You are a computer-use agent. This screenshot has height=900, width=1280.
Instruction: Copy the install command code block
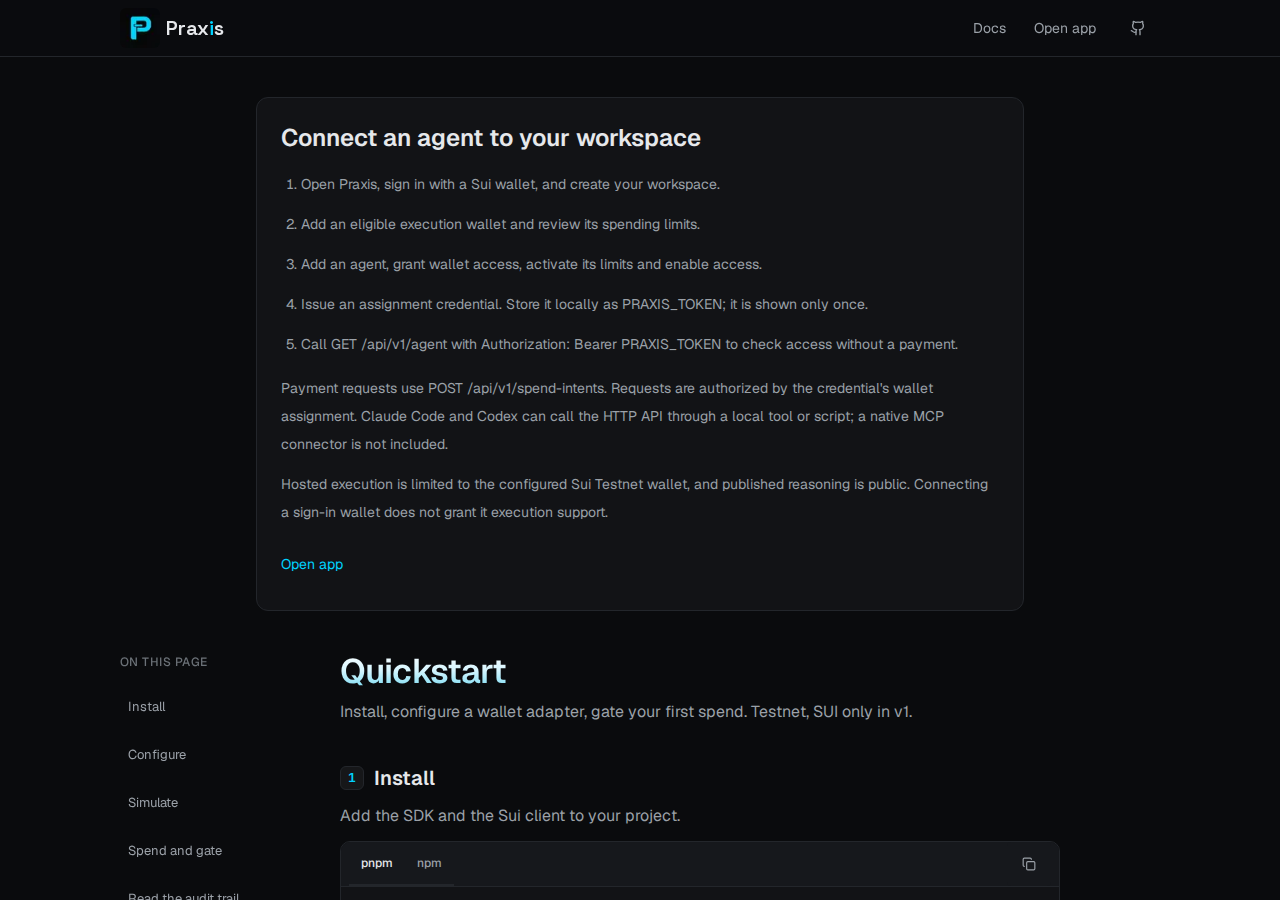click(x=1029, y=864)
